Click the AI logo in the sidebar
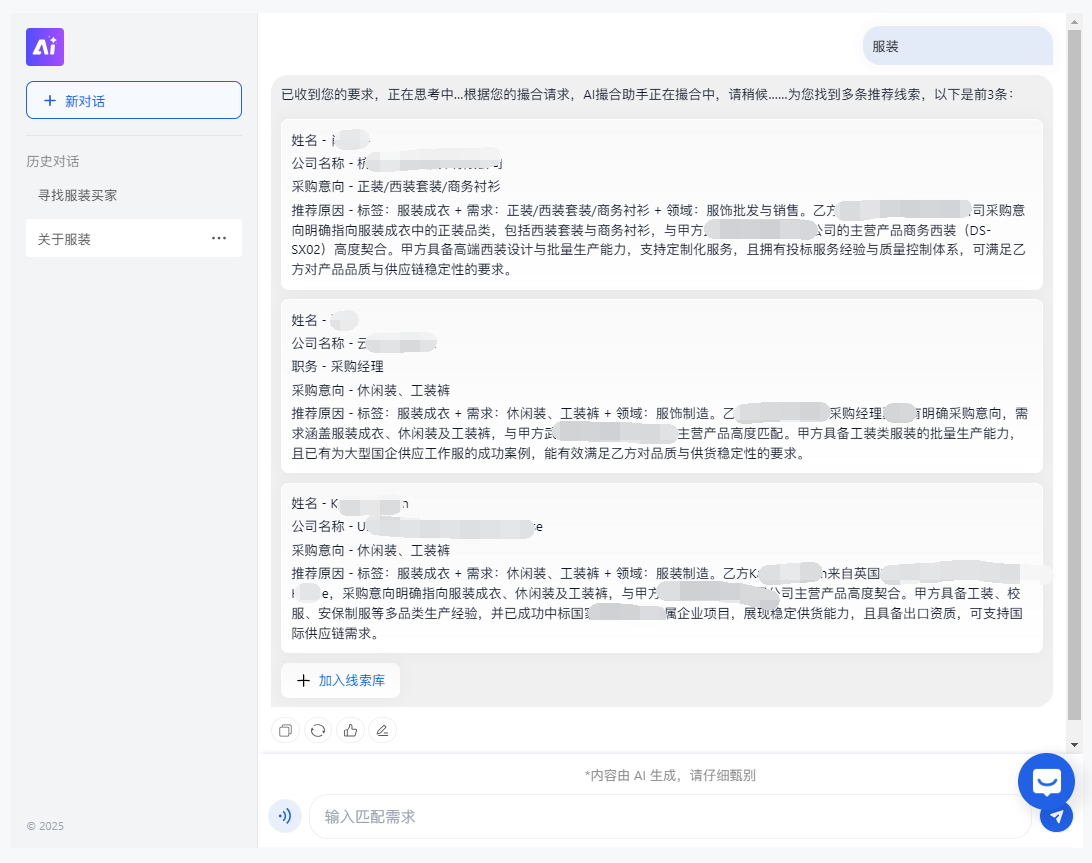The width and height of the screenshot is (1092, 863). 45,47
